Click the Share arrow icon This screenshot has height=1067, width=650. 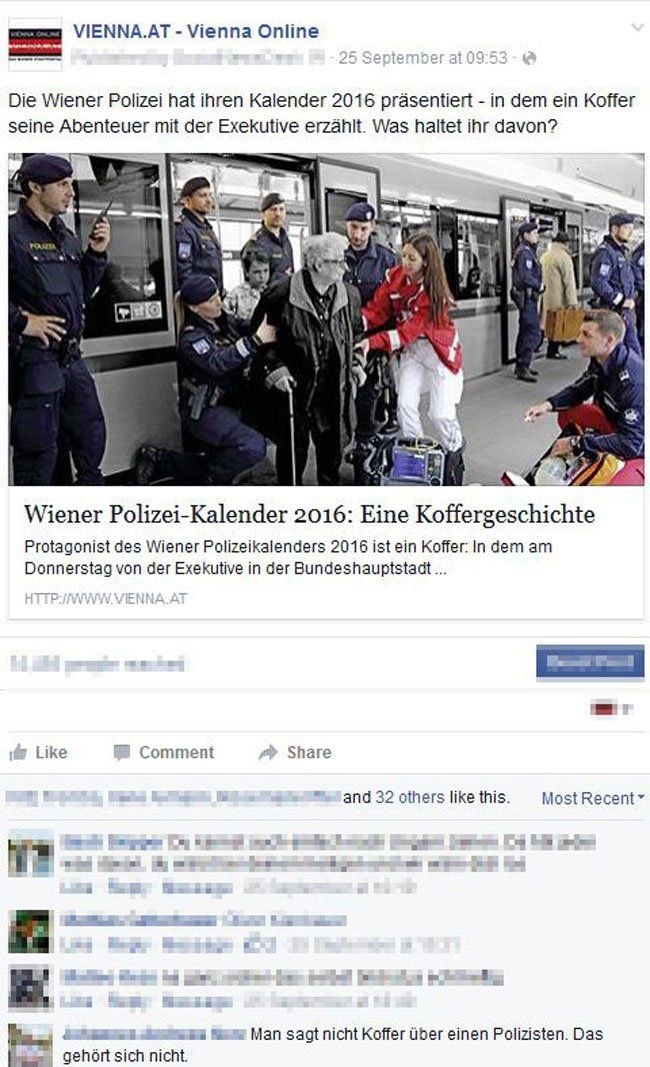tap(268, 752)
